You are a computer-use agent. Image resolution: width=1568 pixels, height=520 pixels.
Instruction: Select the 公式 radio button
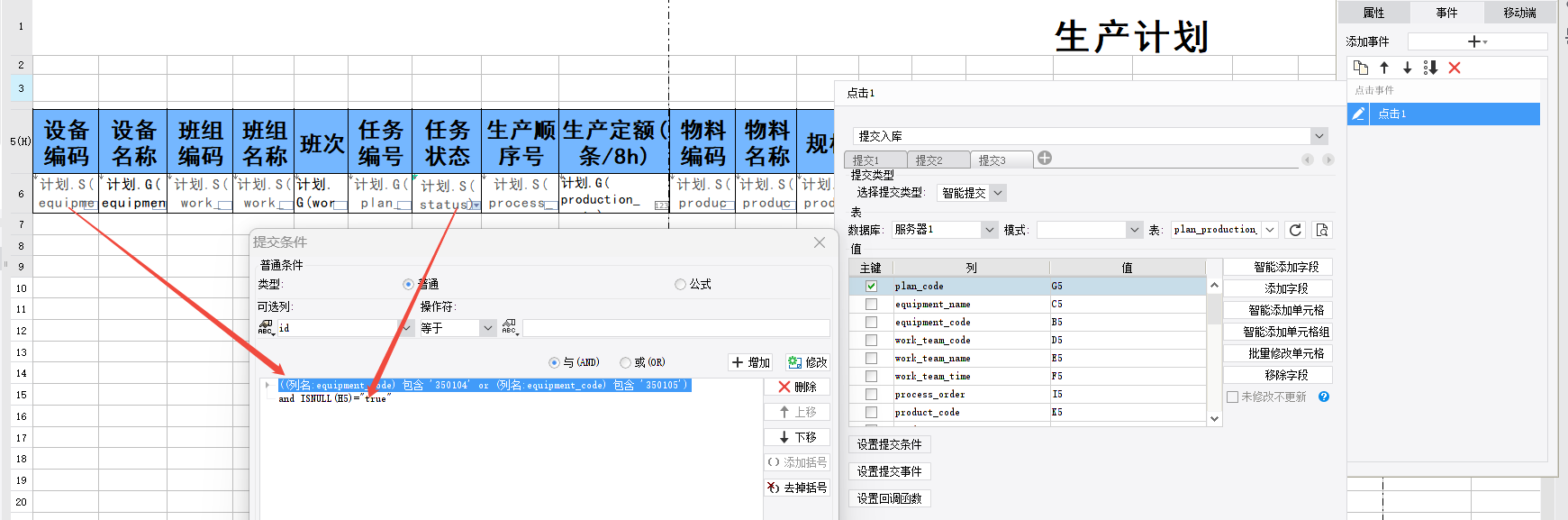(680, 285)
